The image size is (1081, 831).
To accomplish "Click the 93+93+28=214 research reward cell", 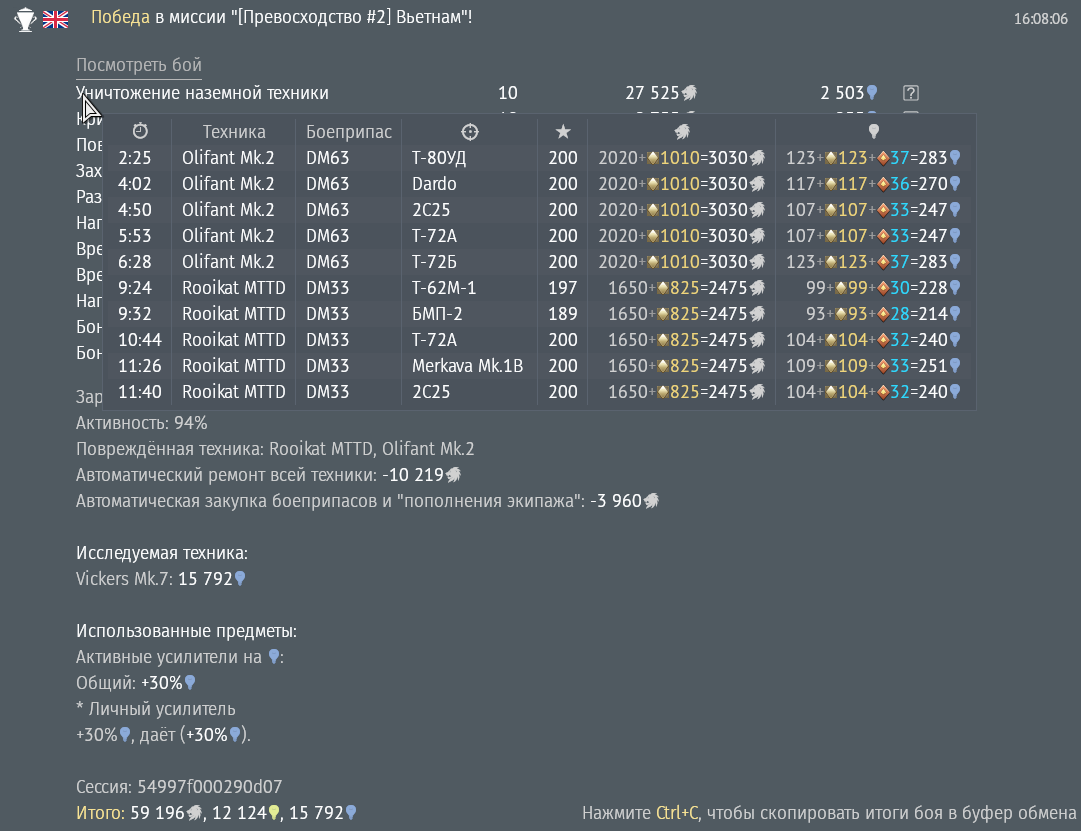I will pos(883,314).
